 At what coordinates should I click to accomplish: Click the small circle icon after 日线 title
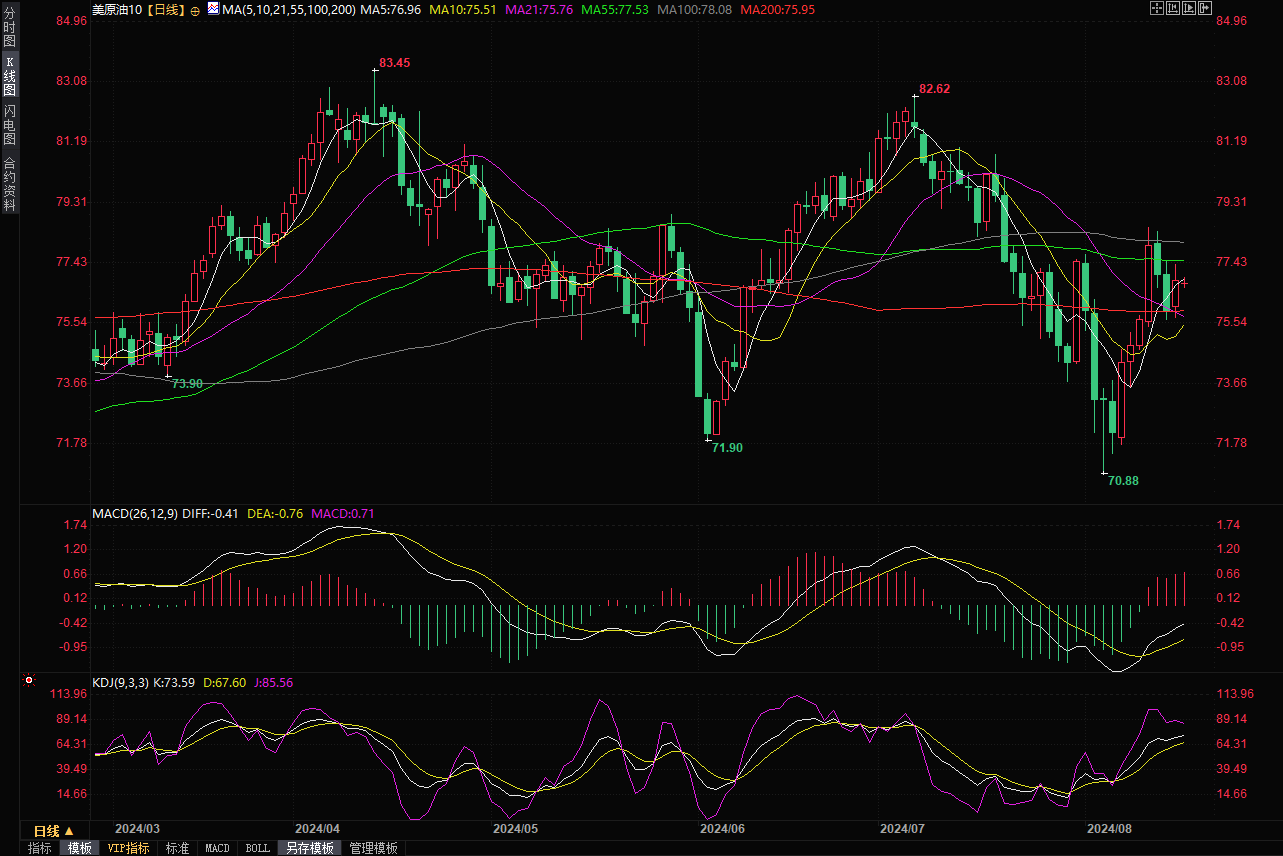(x=195, y=10)
